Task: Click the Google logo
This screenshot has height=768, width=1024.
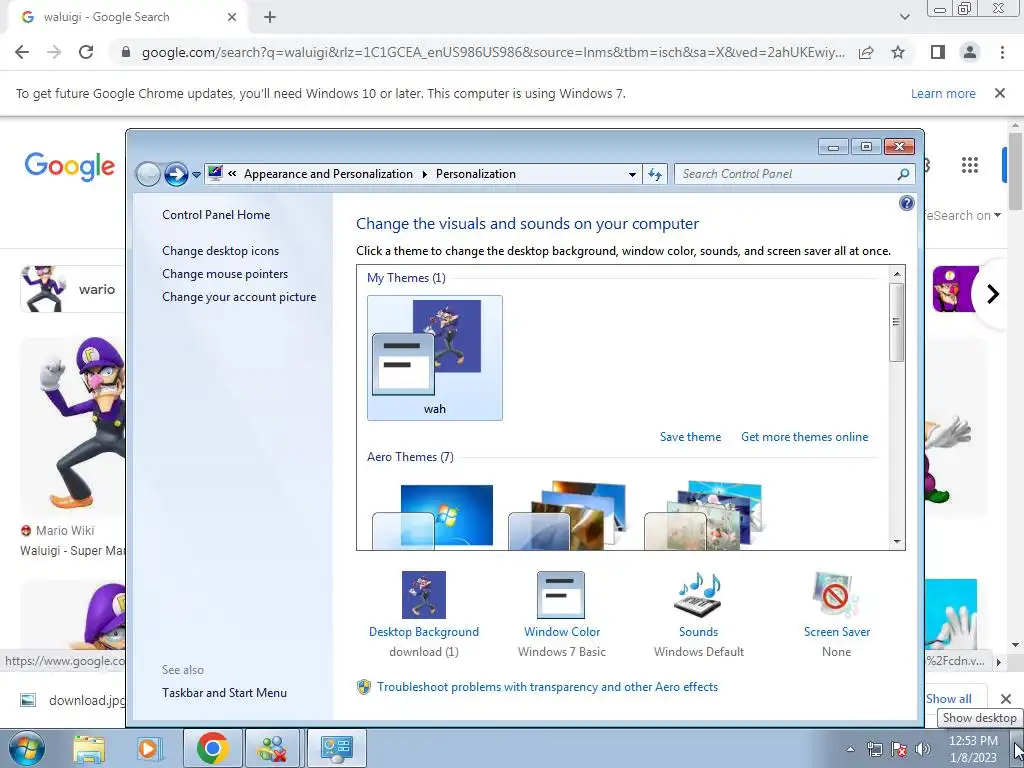Action: point(69,167)
